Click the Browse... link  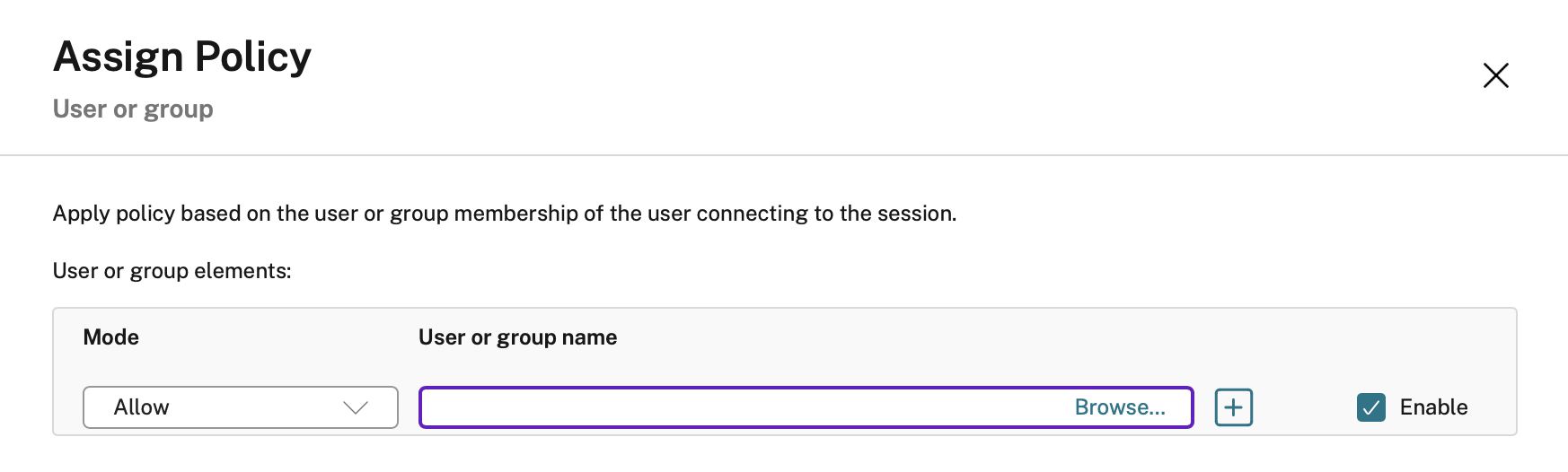tap(1119, 407)
